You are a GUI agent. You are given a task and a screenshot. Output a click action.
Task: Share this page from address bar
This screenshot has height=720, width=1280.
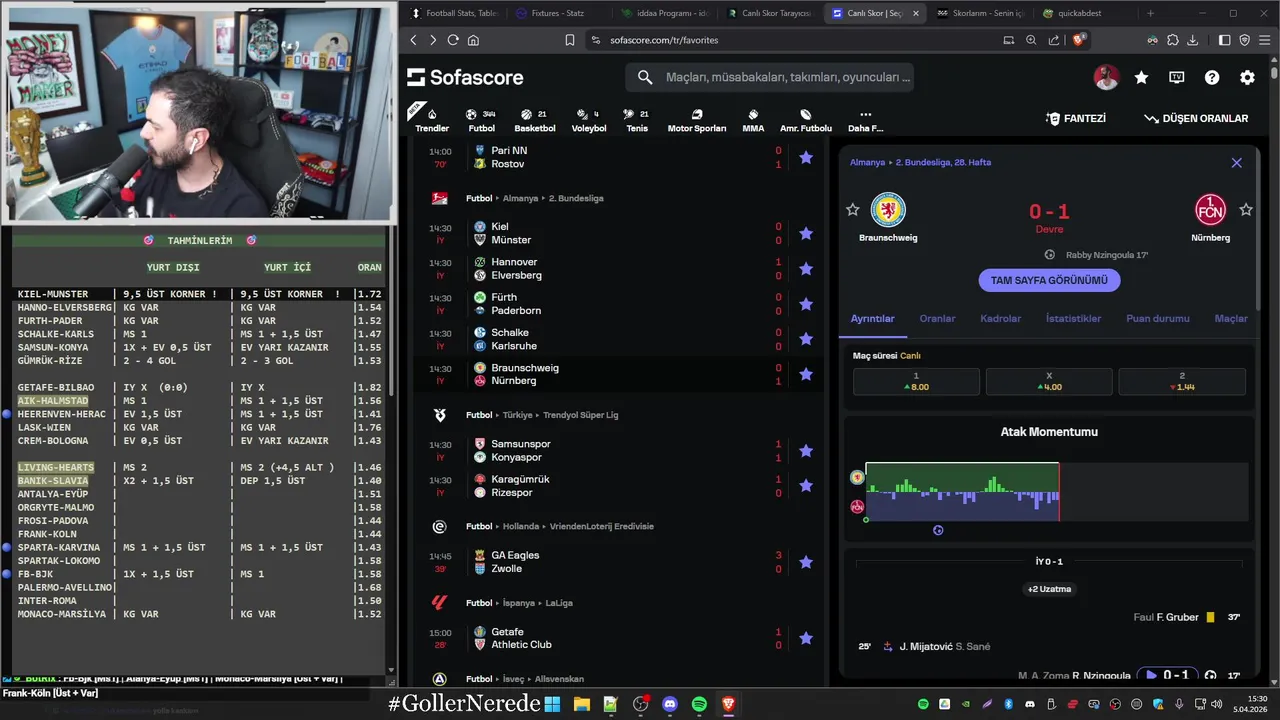click(x=1054, y=40)
